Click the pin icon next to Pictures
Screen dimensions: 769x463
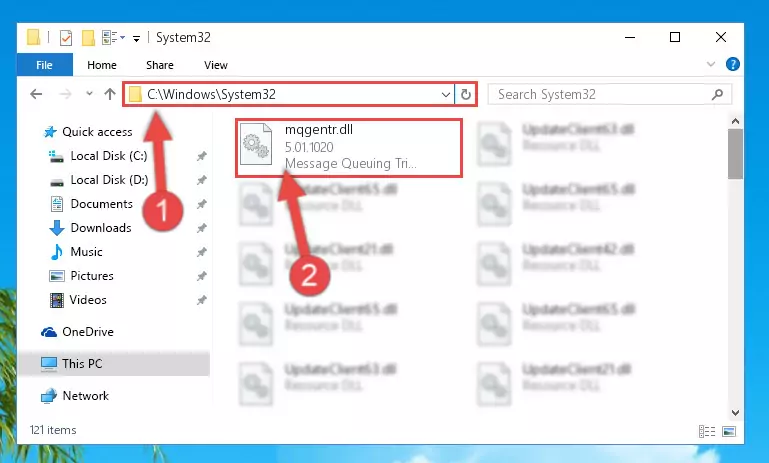202,277
